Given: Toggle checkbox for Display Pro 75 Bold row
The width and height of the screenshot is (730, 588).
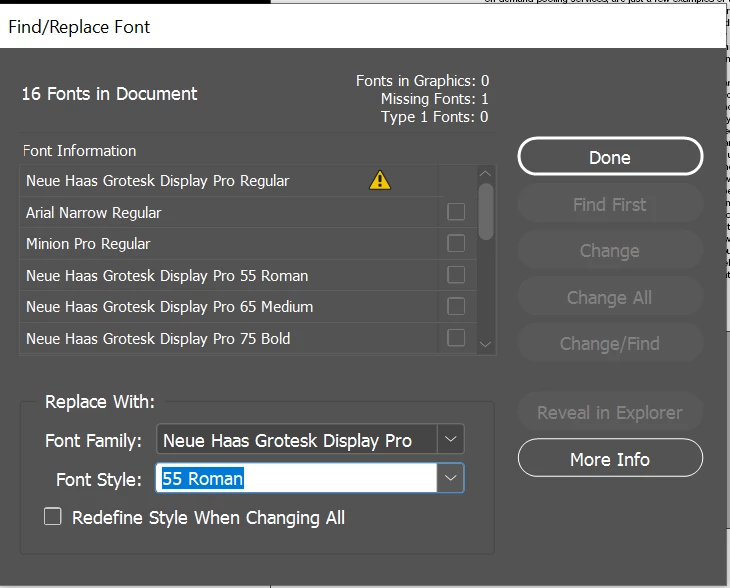Looking at the screenshot, I should 456,338.
